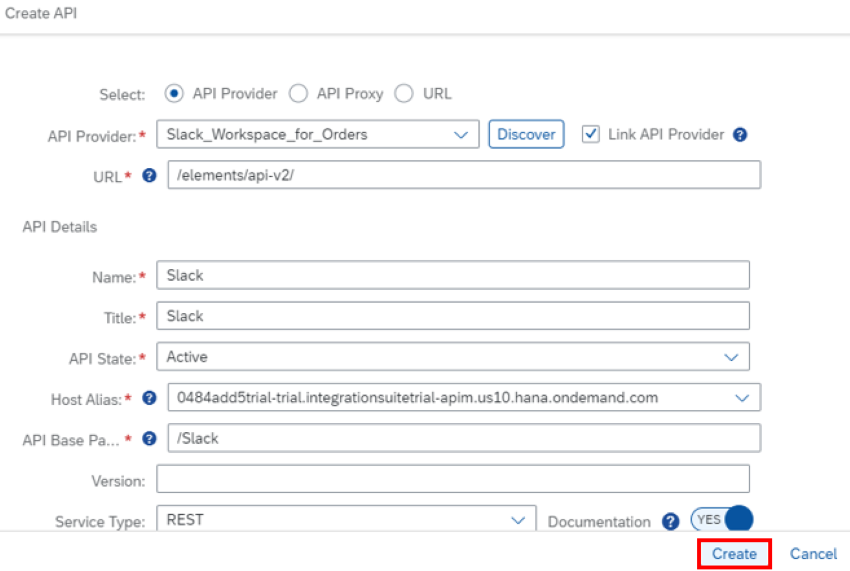Click the Create API dialog title

tap(41, 13)
